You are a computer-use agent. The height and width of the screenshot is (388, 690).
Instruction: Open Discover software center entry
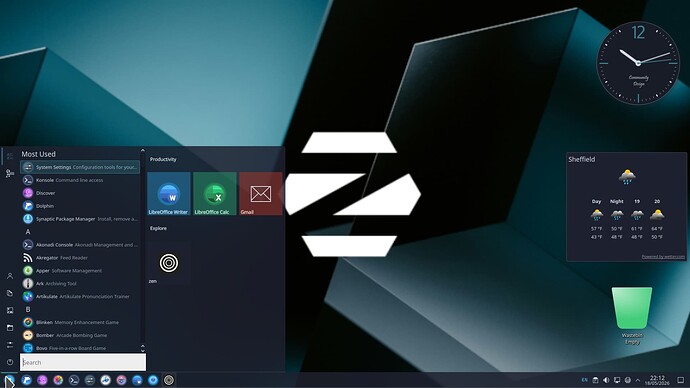[80, 193]
